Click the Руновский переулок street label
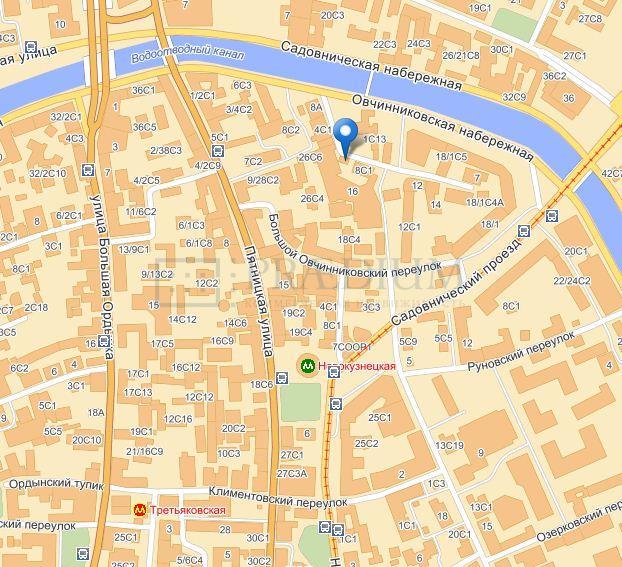 521,352
